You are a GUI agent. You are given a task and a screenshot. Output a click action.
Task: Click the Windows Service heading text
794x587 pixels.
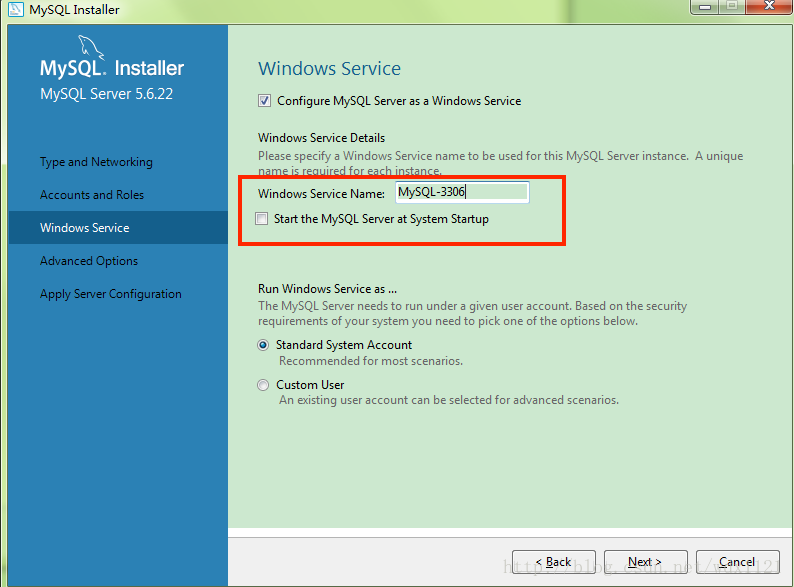329,68
